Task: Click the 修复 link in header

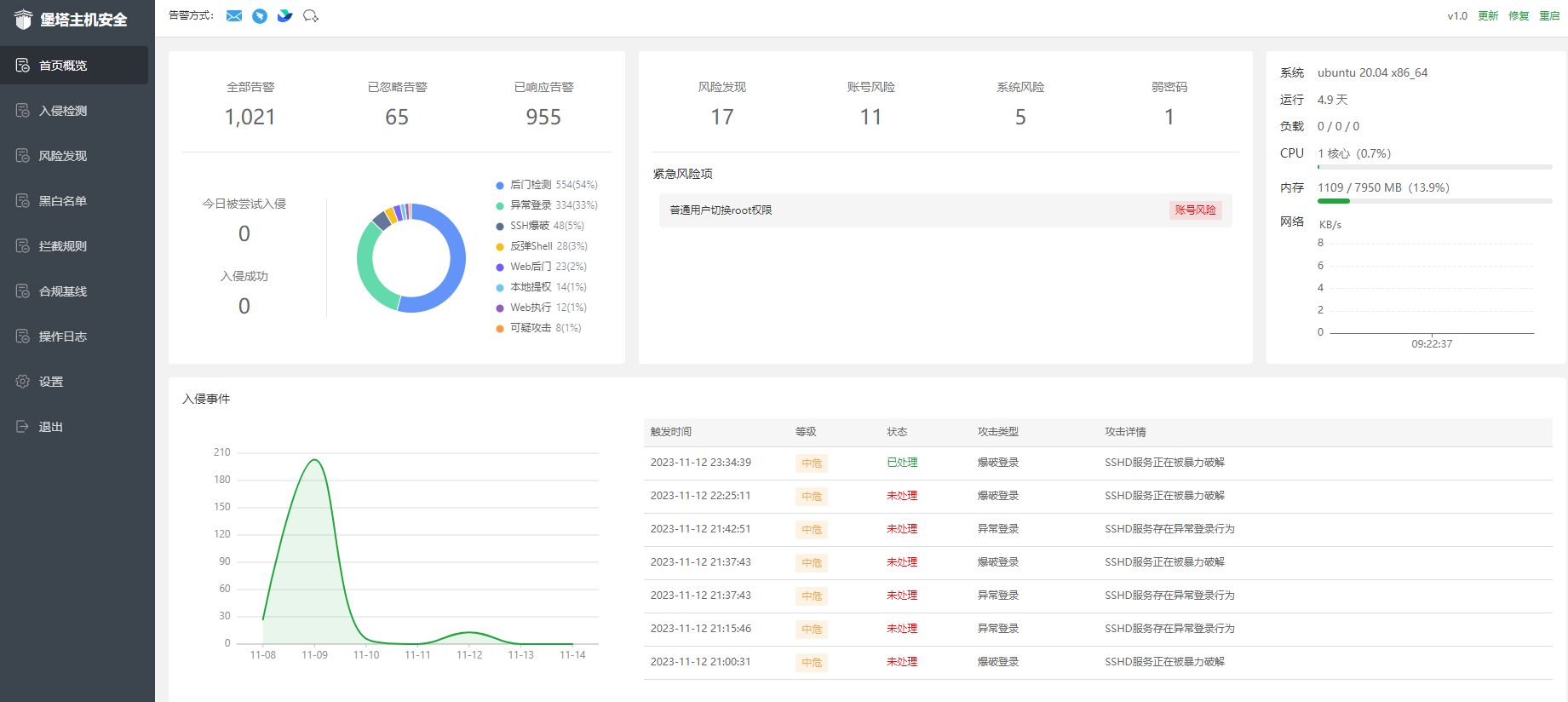Action: coord(1519,16)
